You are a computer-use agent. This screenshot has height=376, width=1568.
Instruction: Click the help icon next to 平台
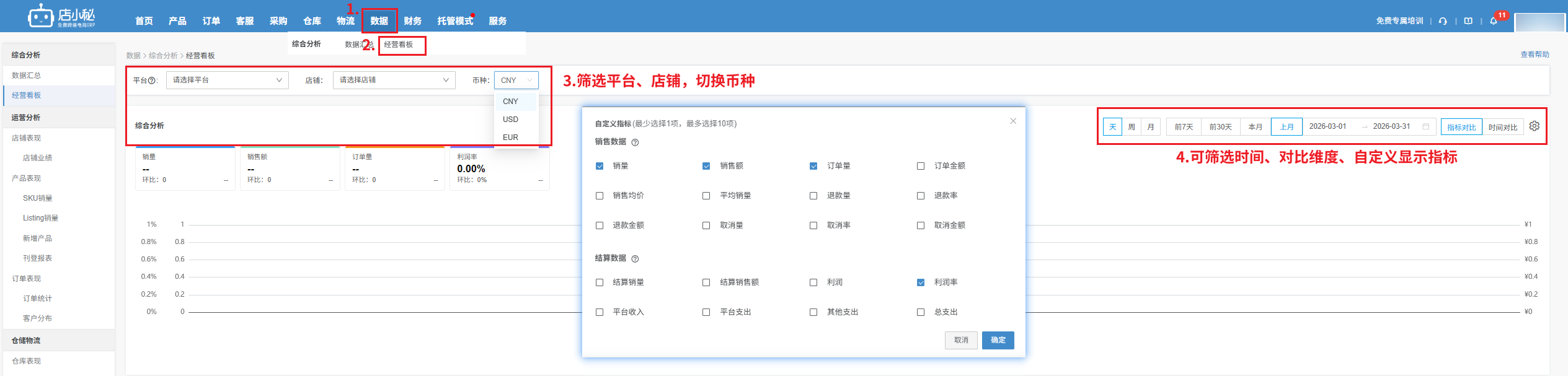tap(152, 81)
